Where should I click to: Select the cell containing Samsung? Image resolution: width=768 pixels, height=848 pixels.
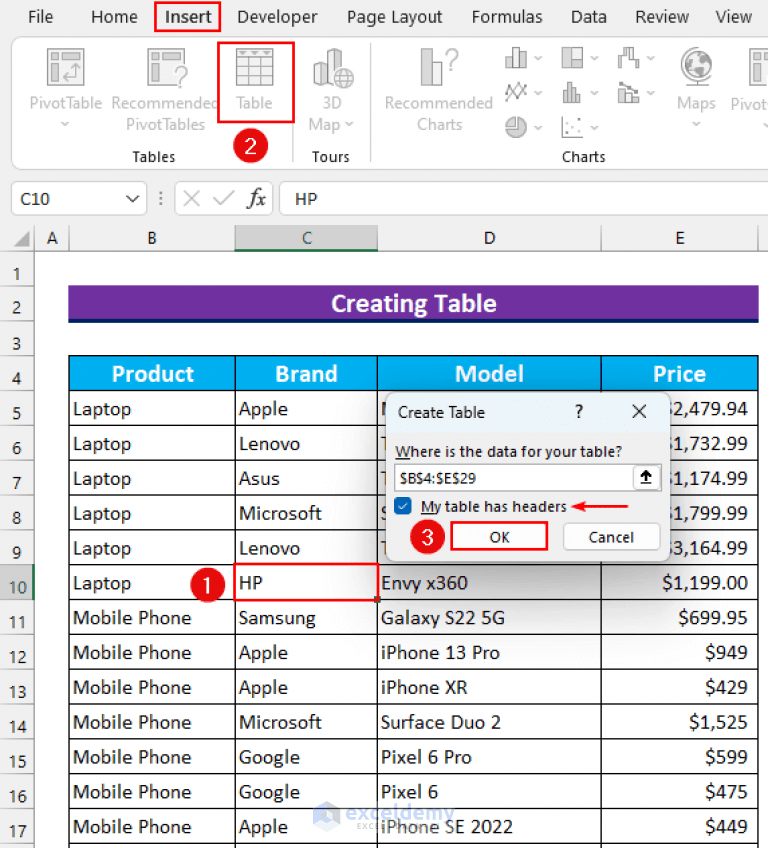coord(306,617)
